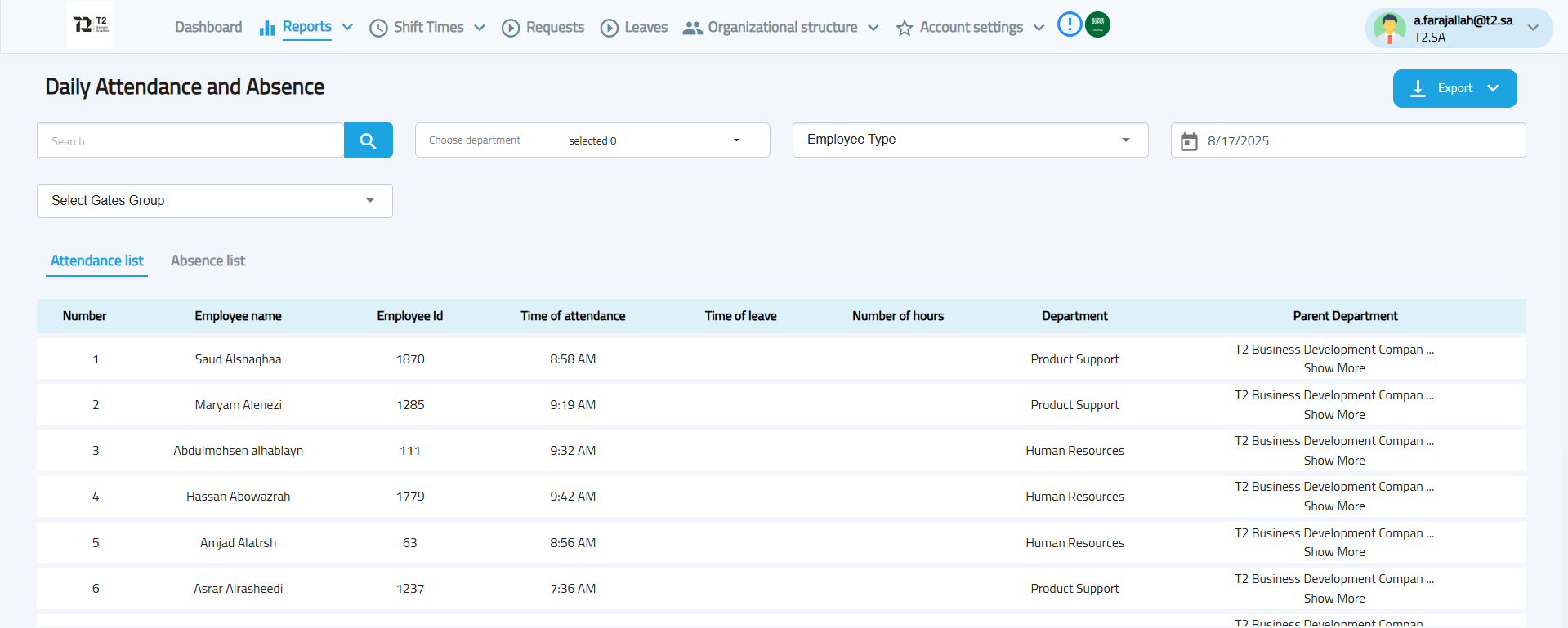Show More for Maryam Alenezi row

(1334, 415)
